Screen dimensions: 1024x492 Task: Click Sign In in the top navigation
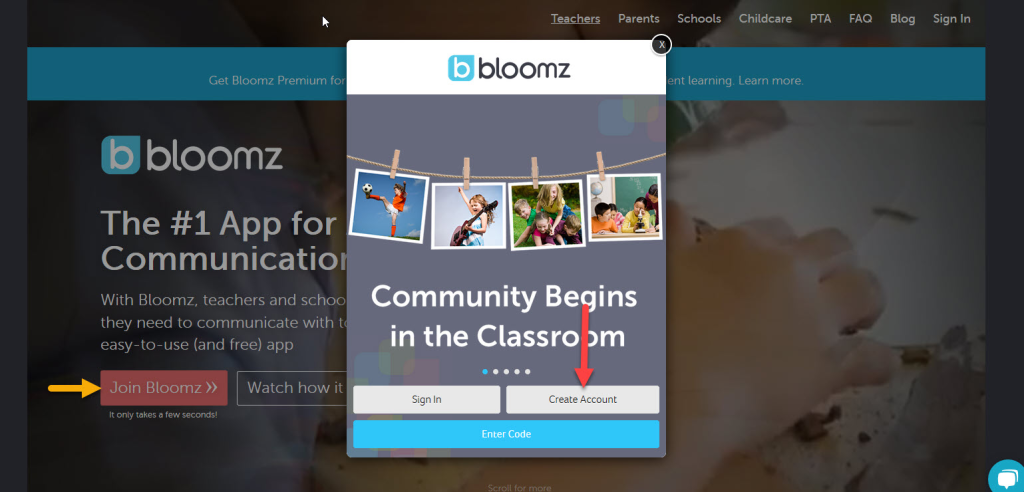(x=952, y=19)
